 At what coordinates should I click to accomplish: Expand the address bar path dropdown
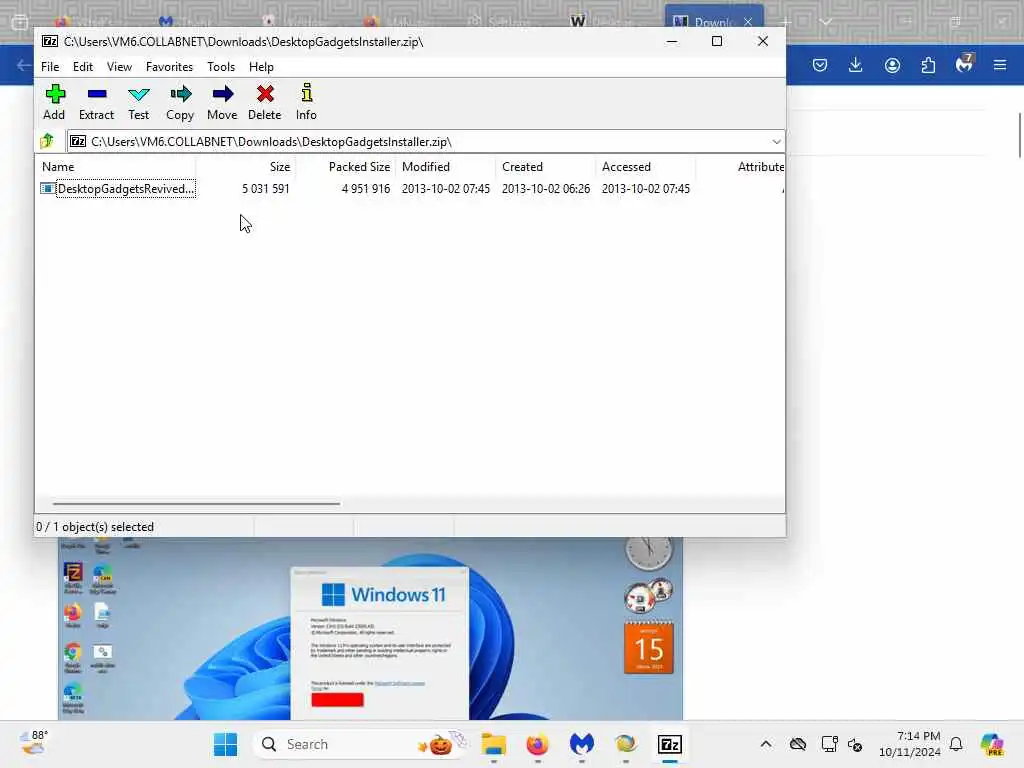pyautogui.click(x=776, y=142)
